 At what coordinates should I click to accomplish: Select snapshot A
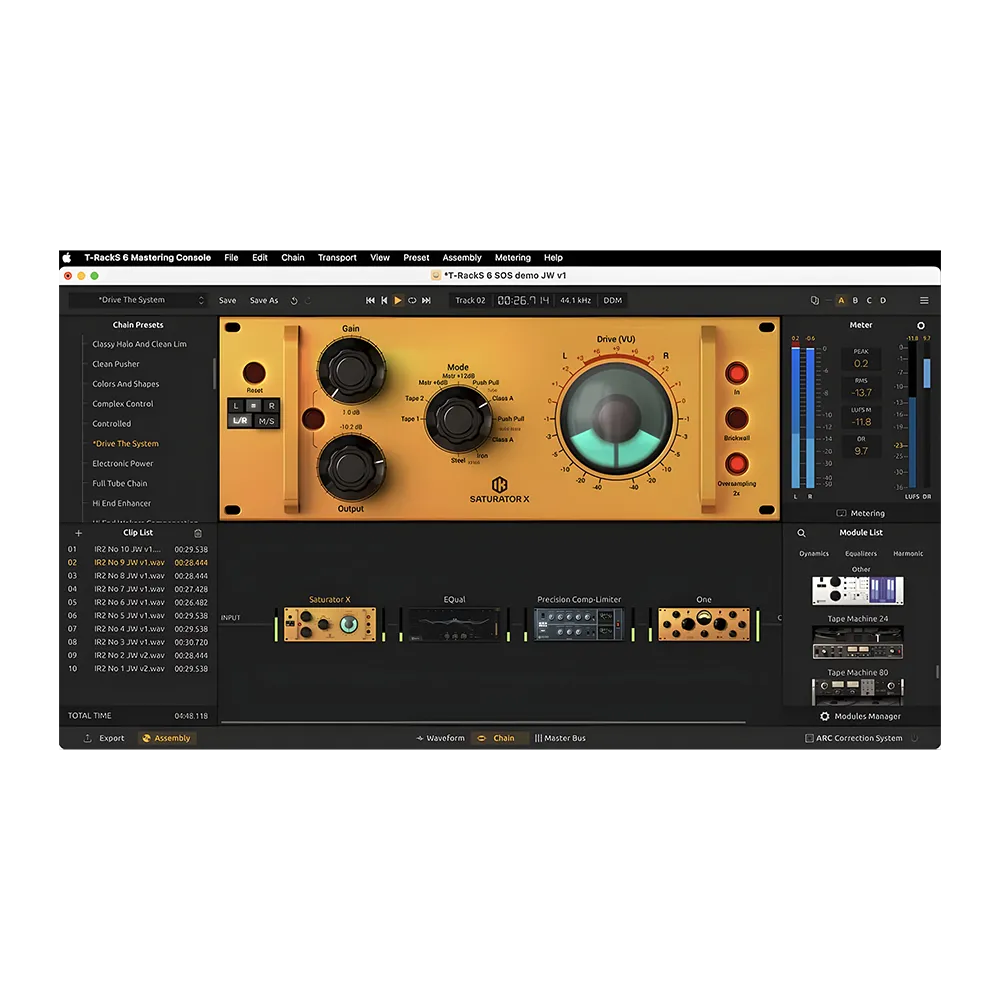point(841,300)
